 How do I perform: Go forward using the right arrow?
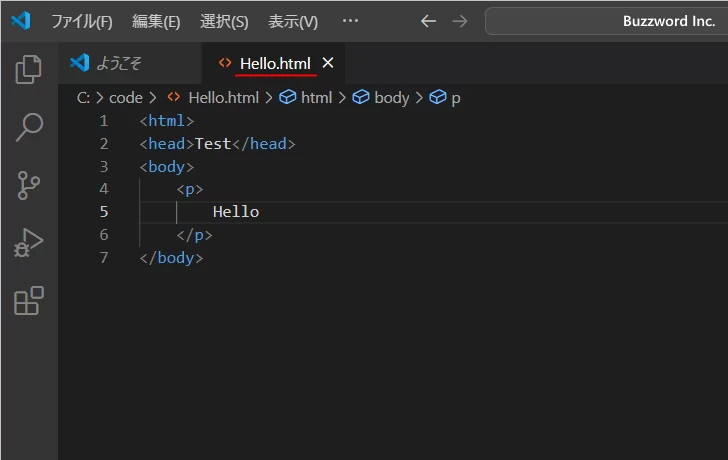(459, 21)
